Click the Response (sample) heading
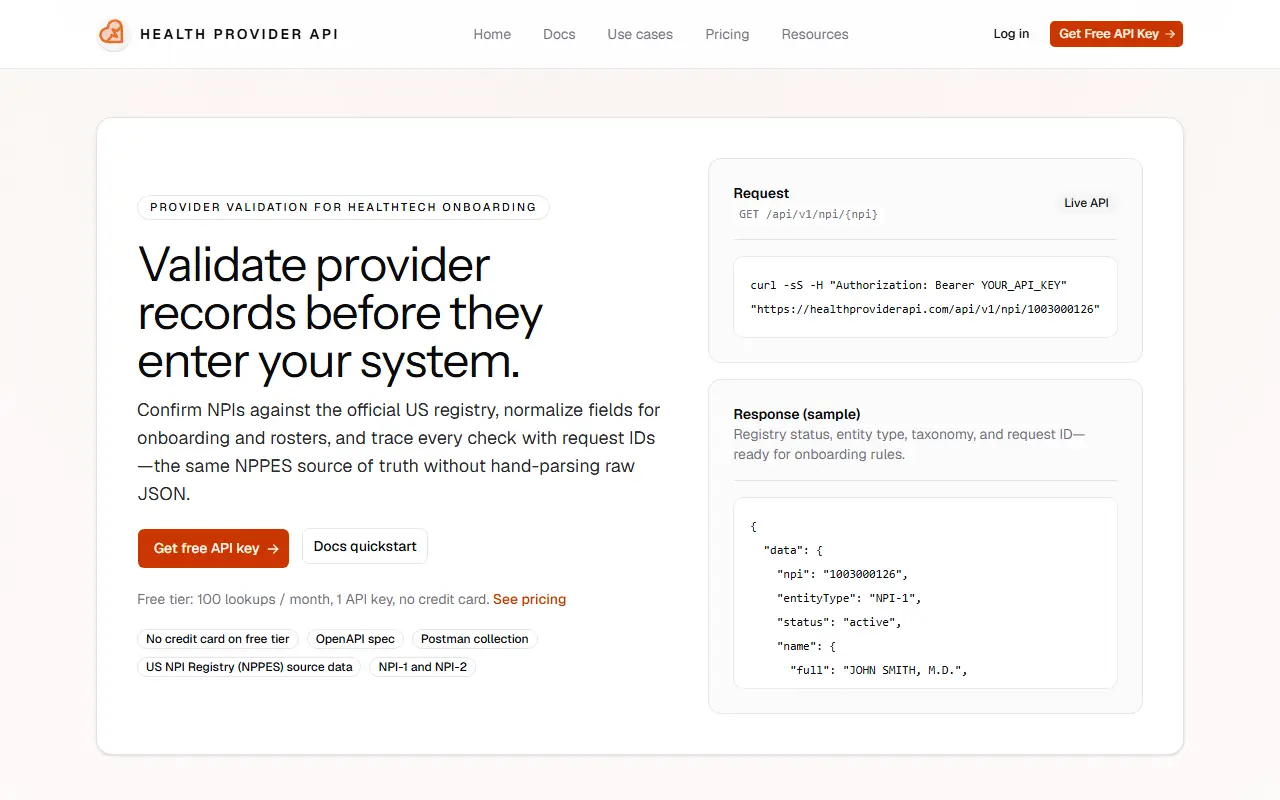This screenshot has width=1280, height=800. 797,414
